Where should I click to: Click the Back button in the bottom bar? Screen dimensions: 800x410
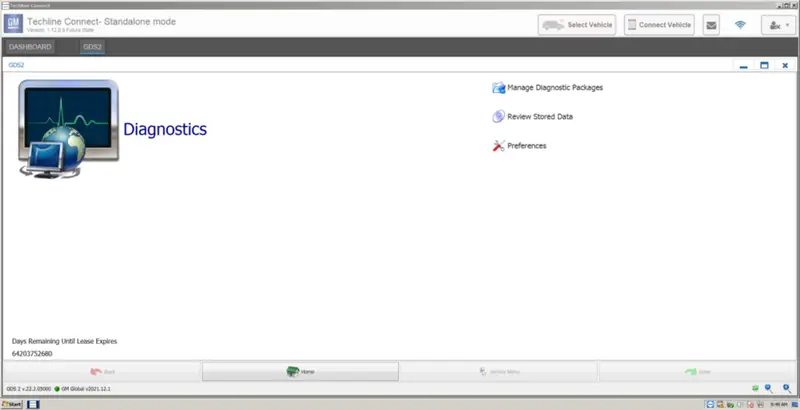tap(102, 372)
